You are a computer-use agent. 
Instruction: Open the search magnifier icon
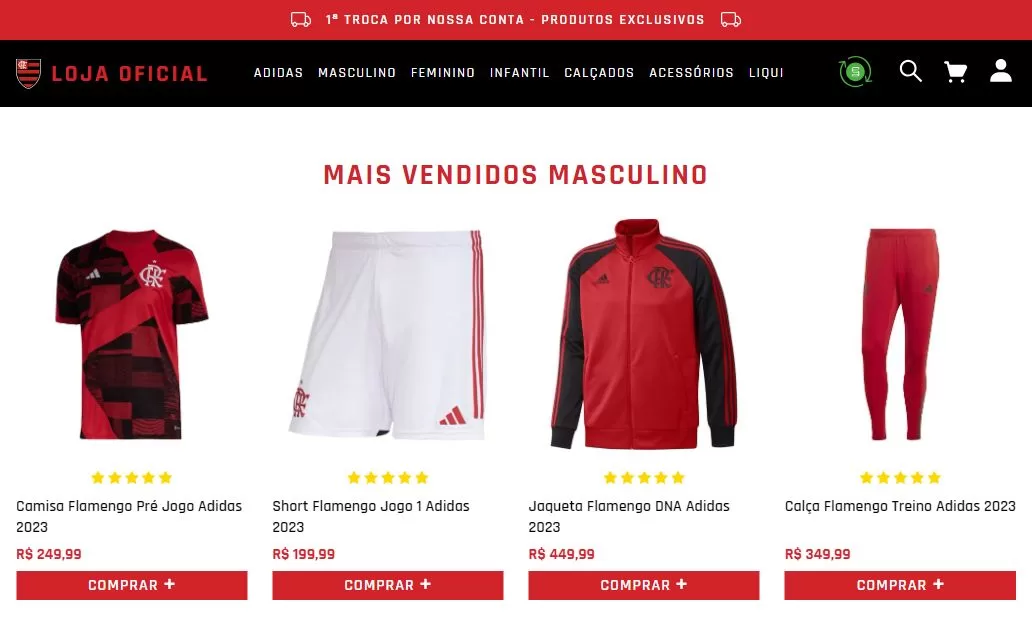[910, 71]
